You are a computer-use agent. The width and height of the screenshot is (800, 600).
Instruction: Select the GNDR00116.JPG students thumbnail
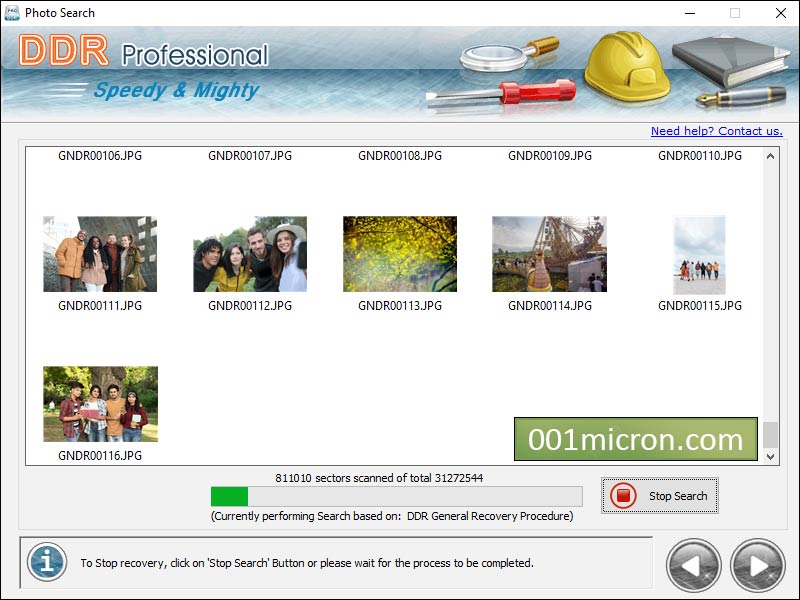[x=101, y=404]
